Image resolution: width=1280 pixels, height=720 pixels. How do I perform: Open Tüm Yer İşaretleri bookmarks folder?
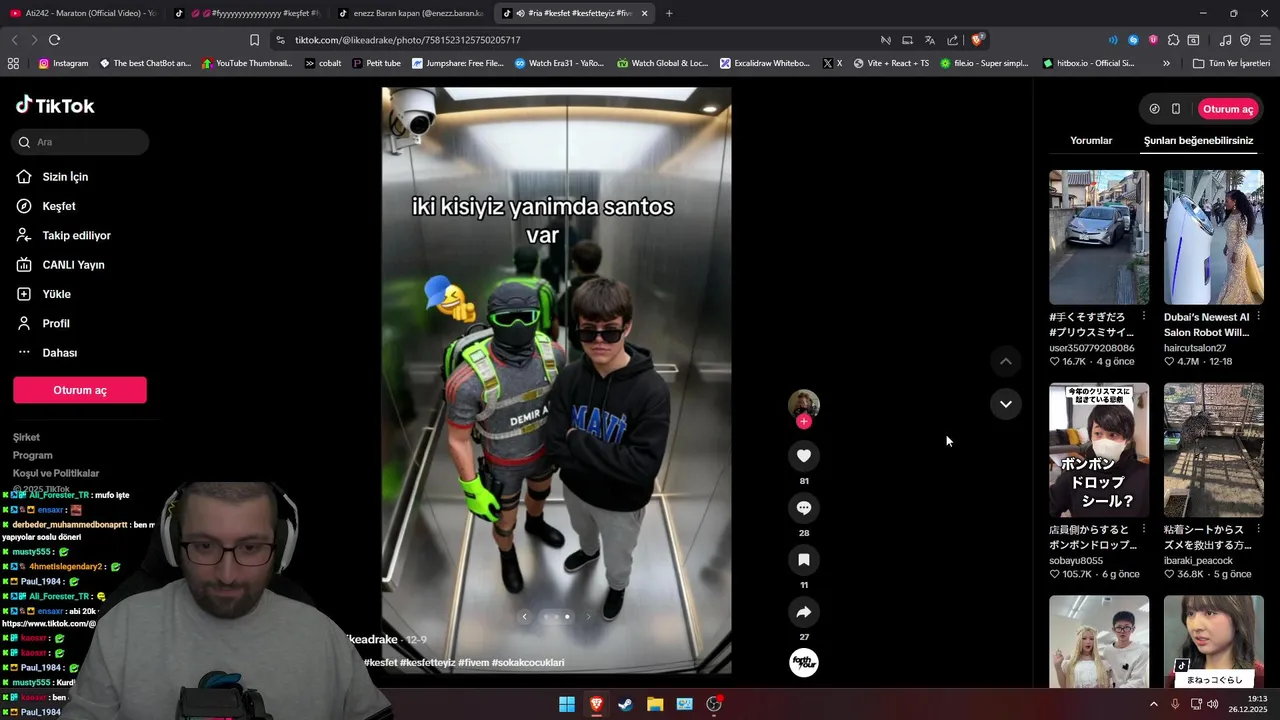coord(1230,63)
